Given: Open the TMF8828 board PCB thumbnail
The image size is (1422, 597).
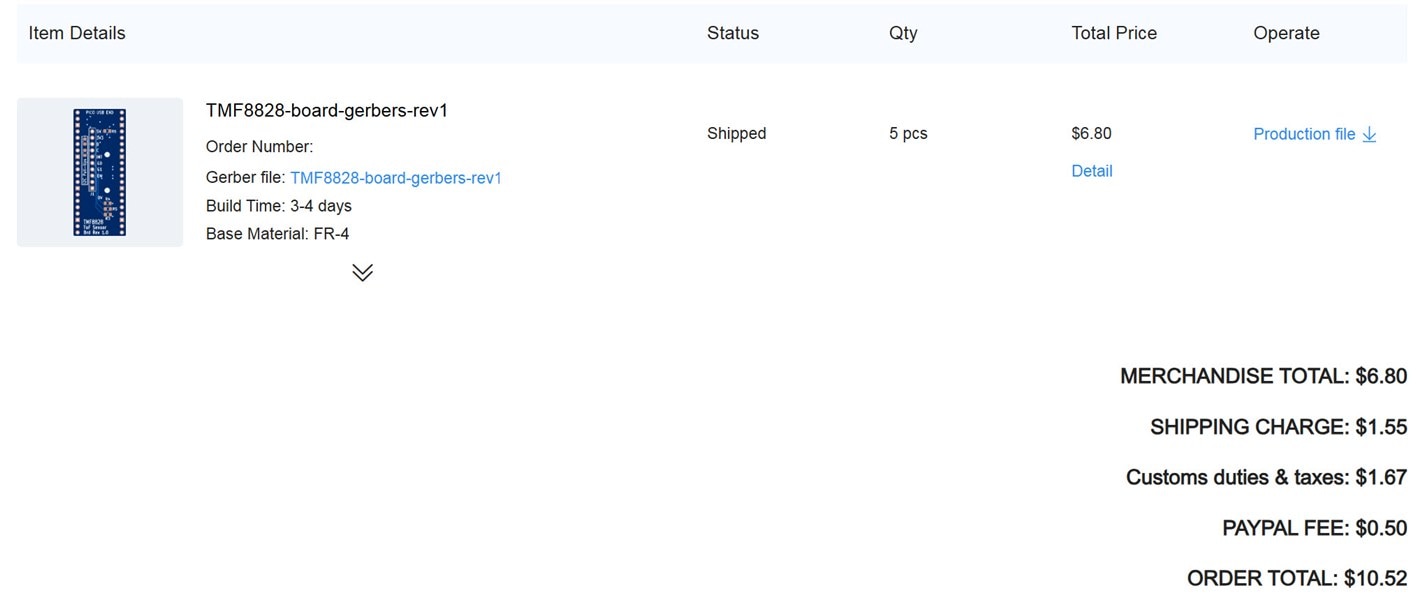Looking at the screenshot, I should [x=100, y=172].
